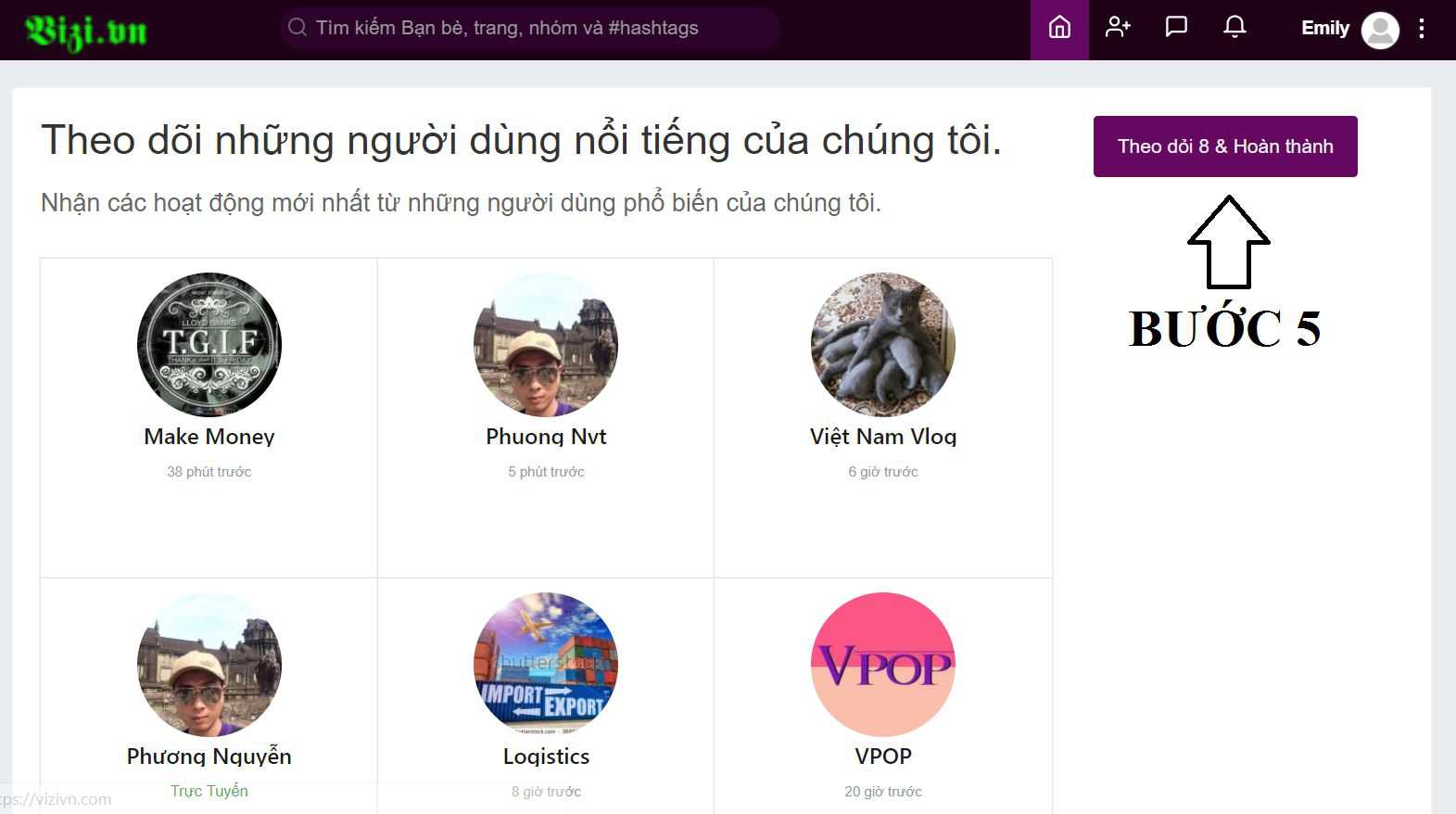Select the Việt Nam Vlog cat avatar

tap(882, 345)
